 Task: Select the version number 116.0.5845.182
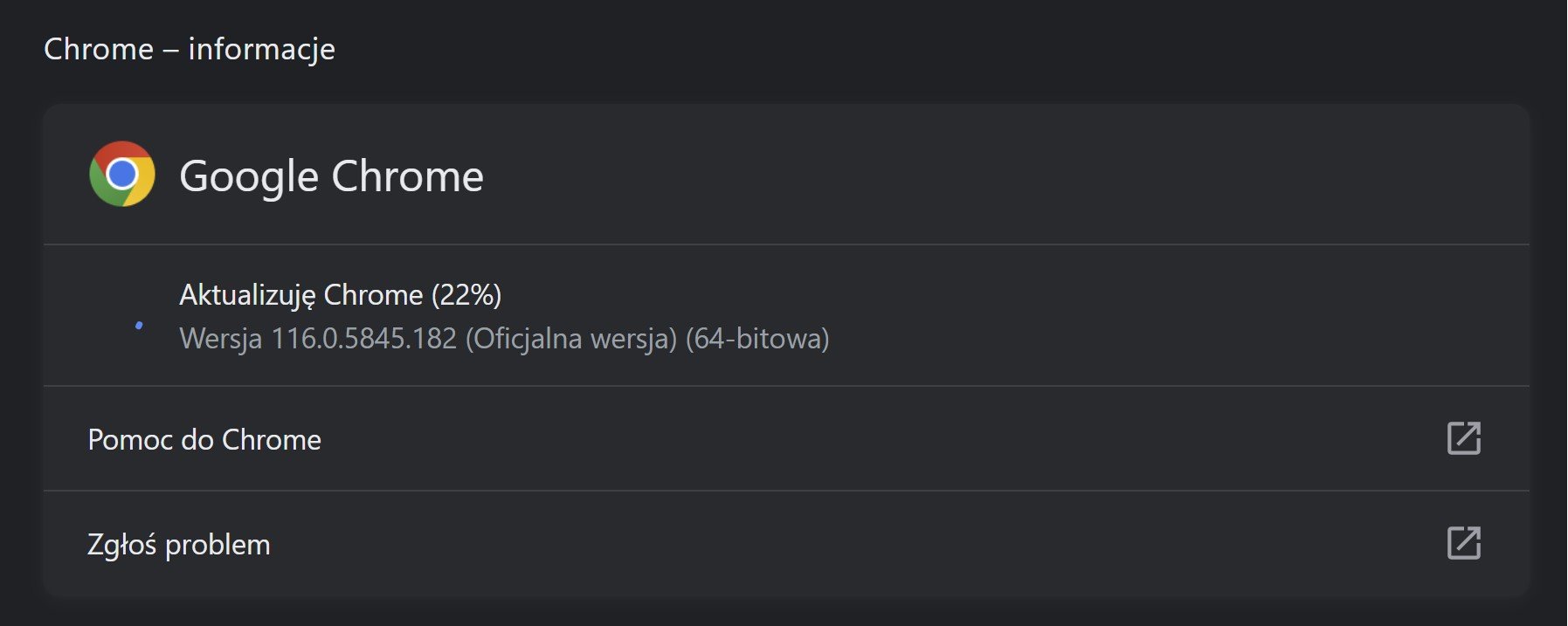click(364, 339)
